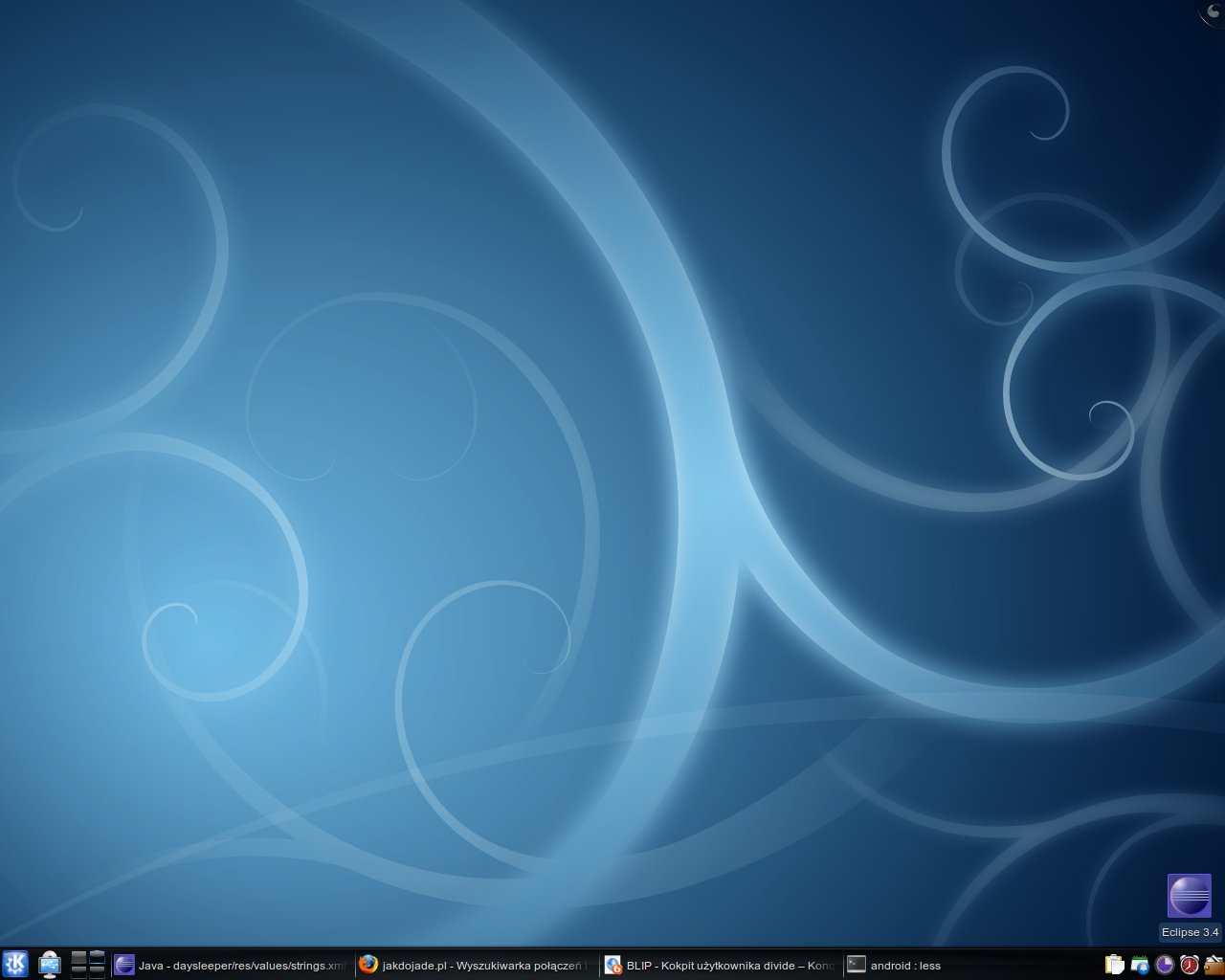
Task: Click the calendar tray icon with blue badge
Action: tap(1139, 965)
